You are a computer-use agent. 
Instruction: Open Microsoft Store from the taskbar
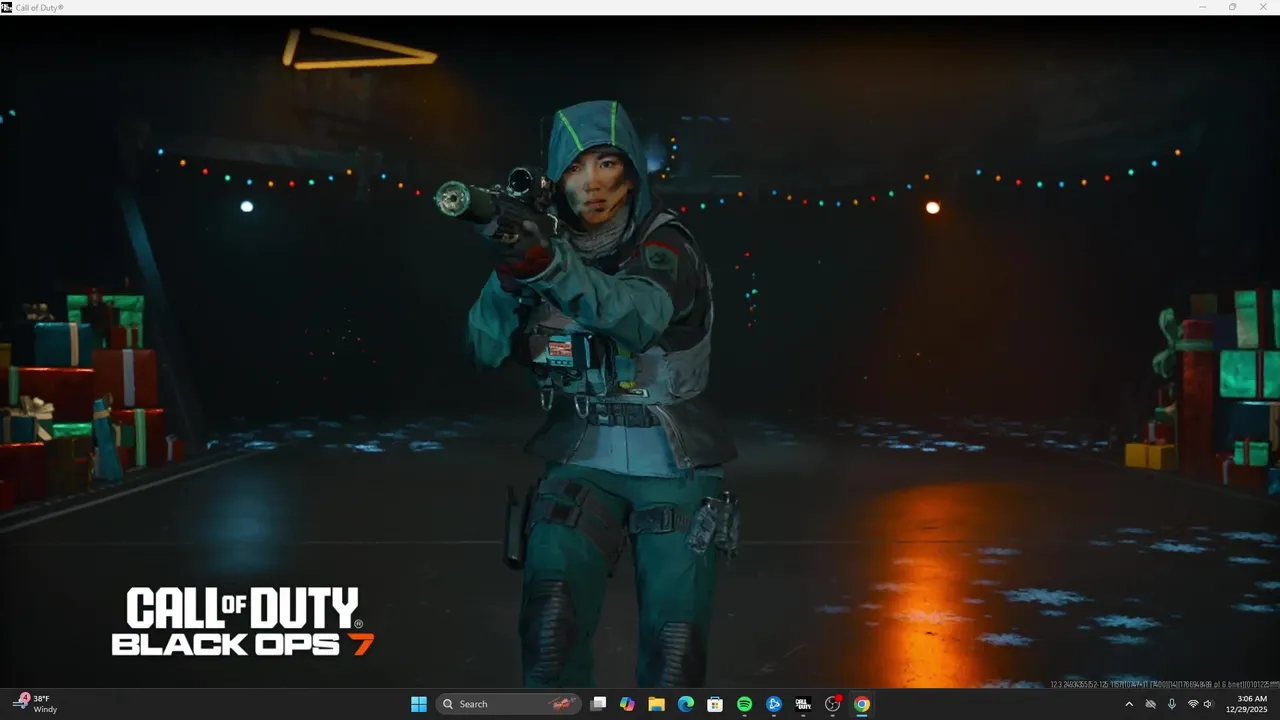(715, 704)
